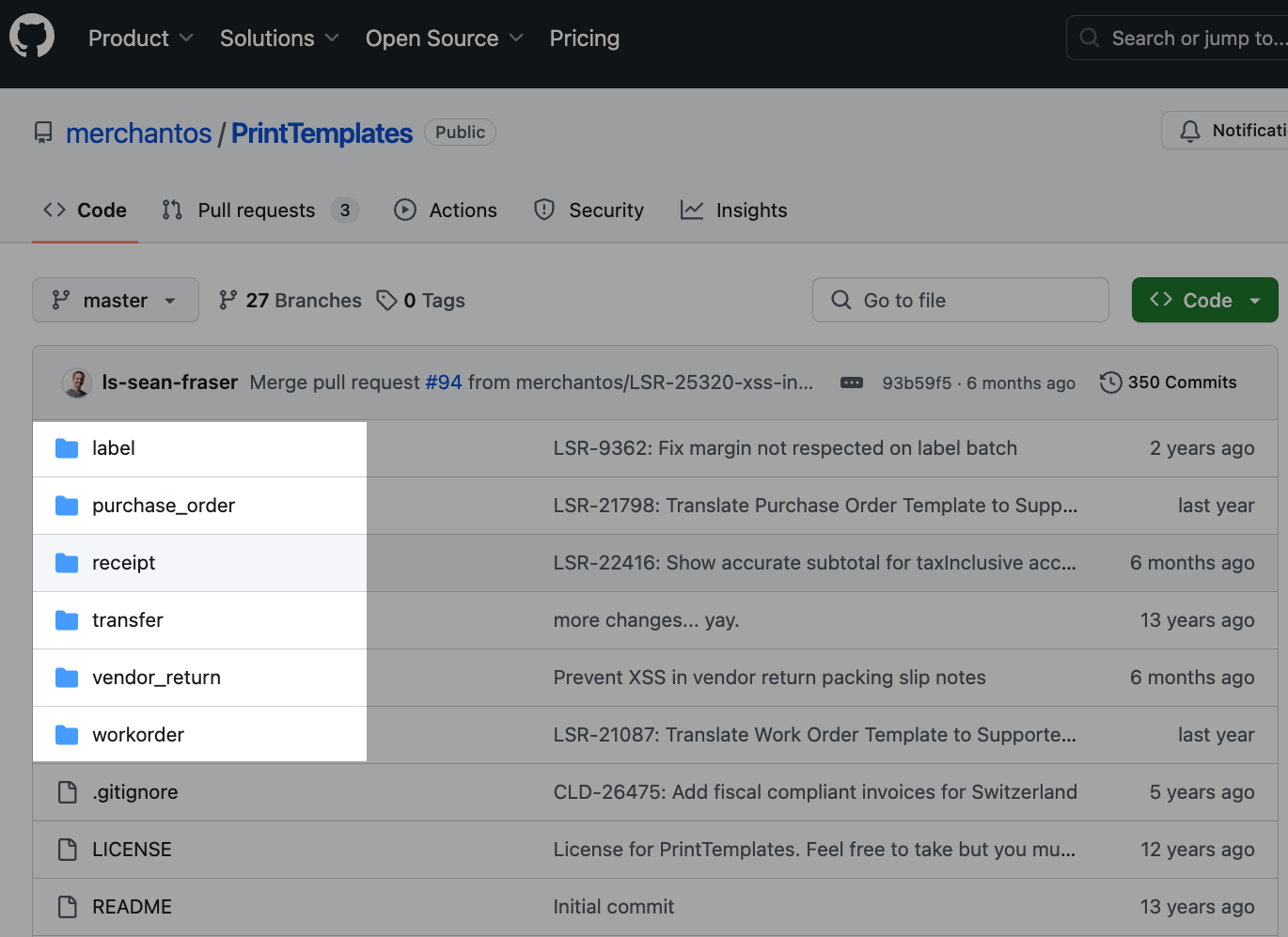Viewport: 1288px width, 937px height.
Task: Click the GitHub octocat logo
Action: coord(32,36)
